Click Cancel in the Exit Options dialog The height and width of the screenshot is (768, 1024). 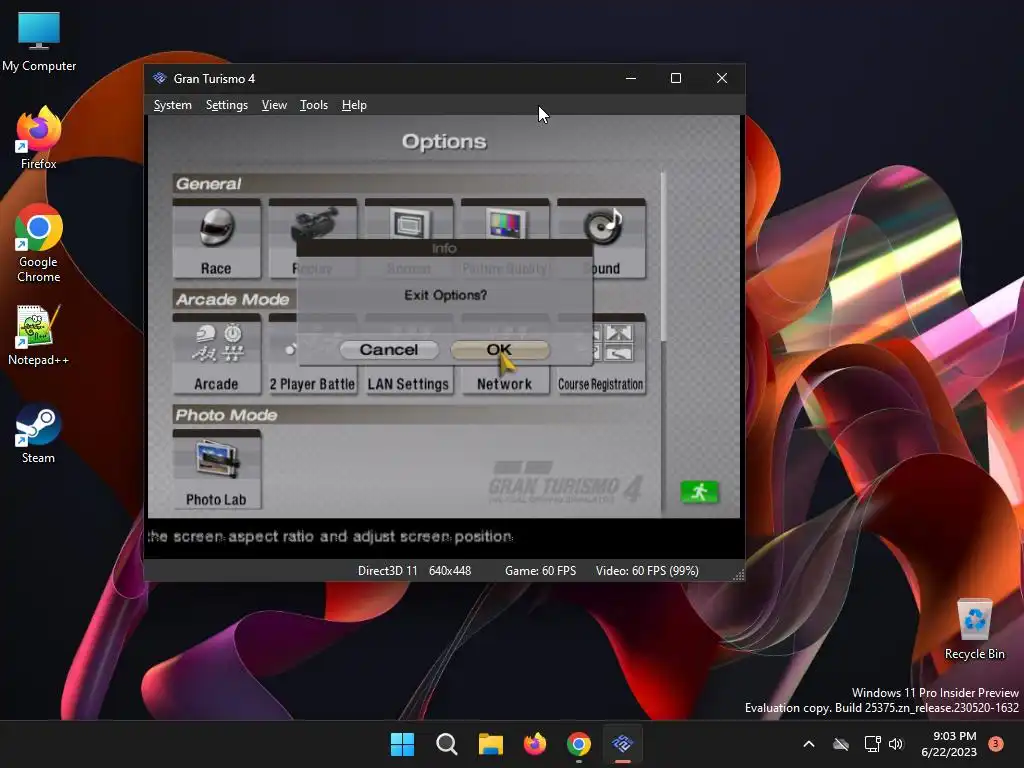389,349
